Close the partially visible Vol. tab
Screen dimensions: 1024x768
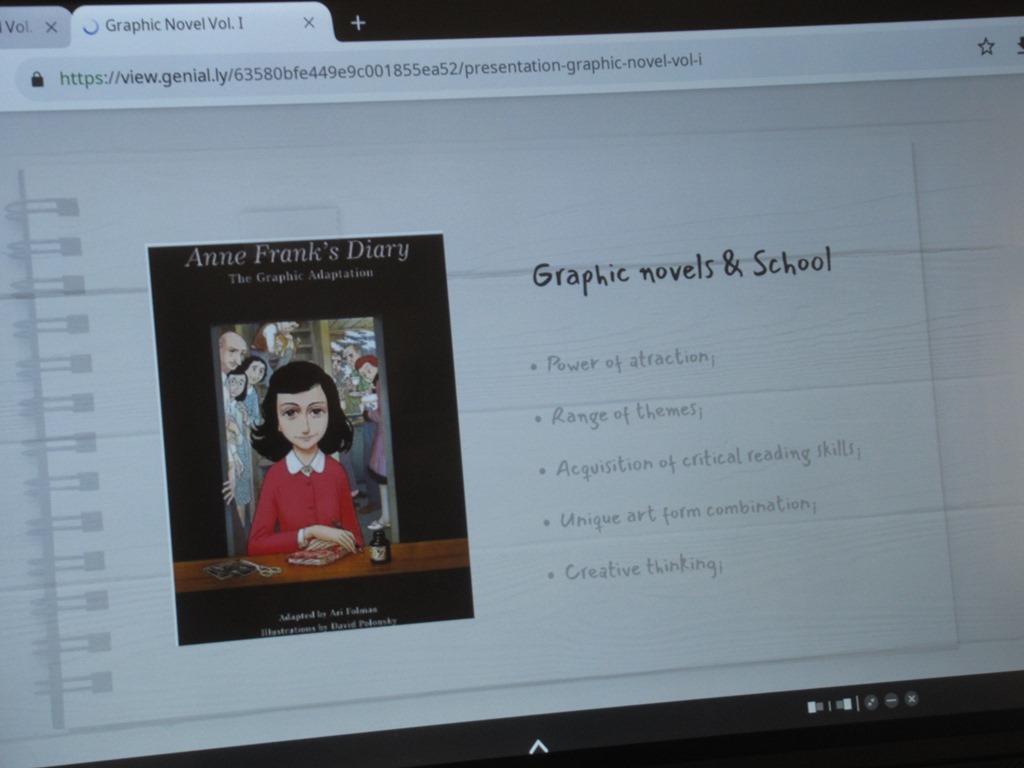[51, 27]
